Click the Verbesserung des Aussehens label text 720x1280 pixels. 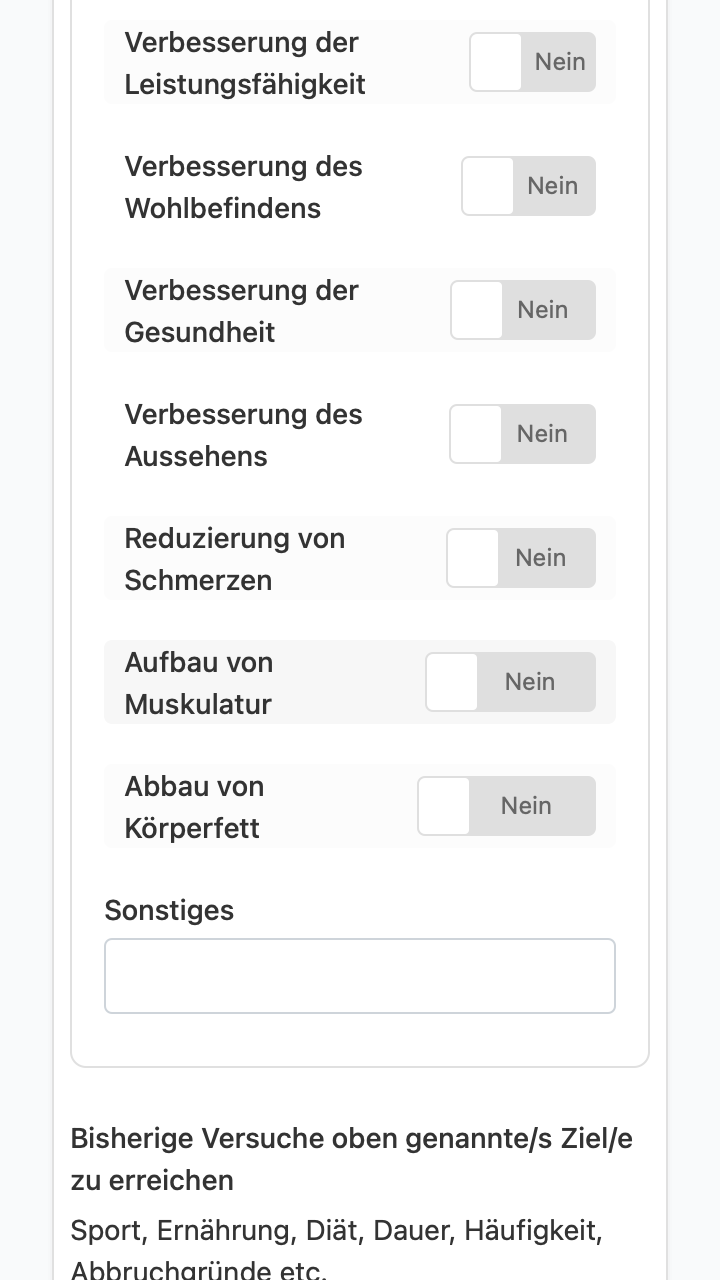(243, 435)
